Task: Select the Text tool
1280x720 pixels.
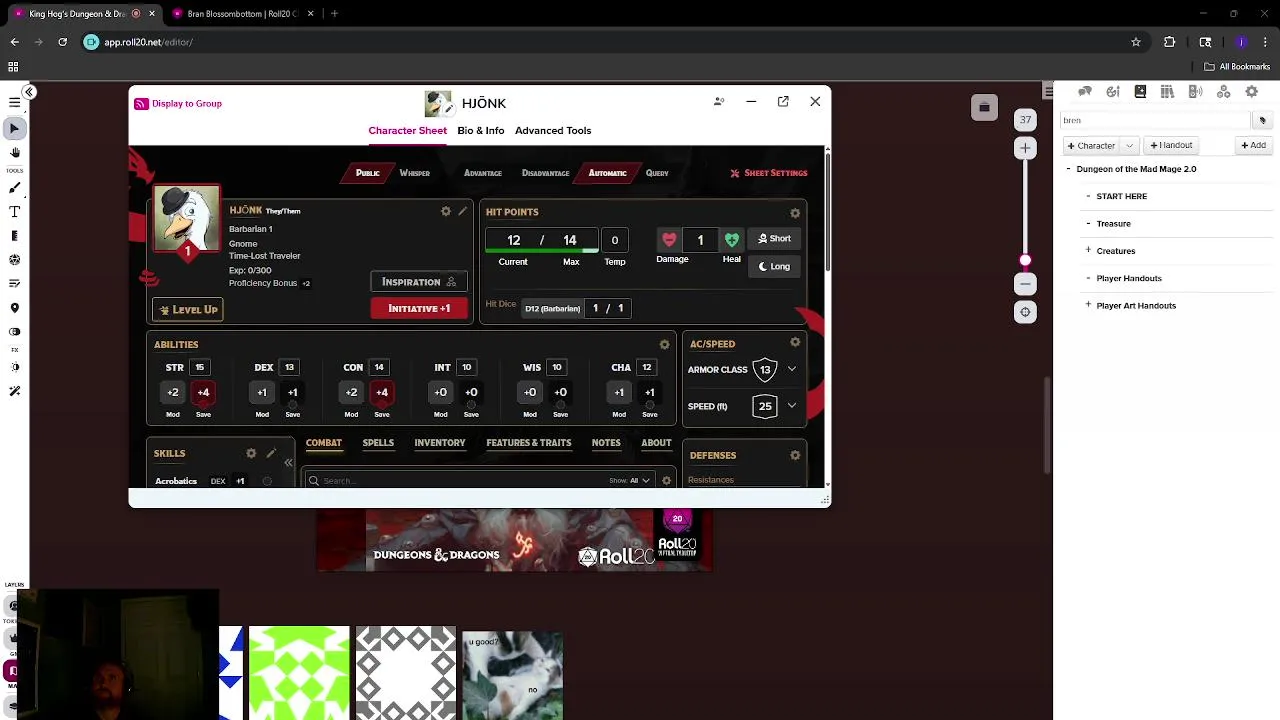Action: tap(15, 212)
